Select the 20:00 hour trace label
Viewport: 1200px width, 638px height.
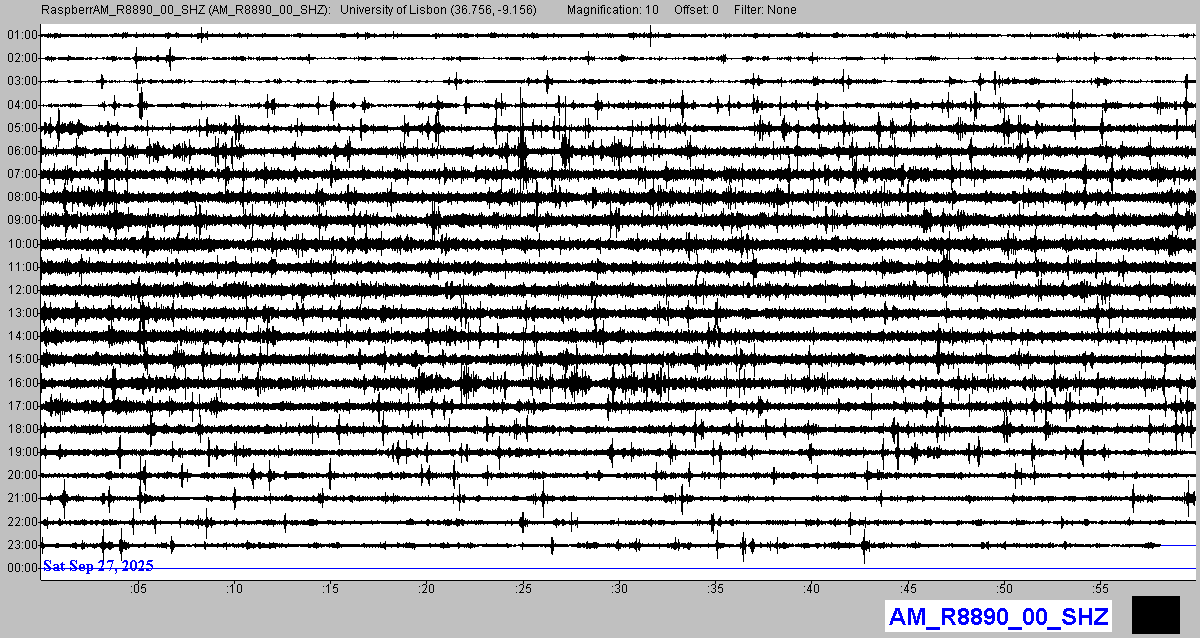22,475
